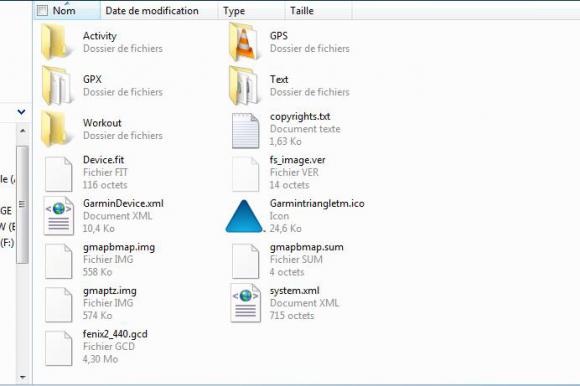580x386 pixels.
Task: Click the 558 Ko size text
Action: (x=97, y=272)
